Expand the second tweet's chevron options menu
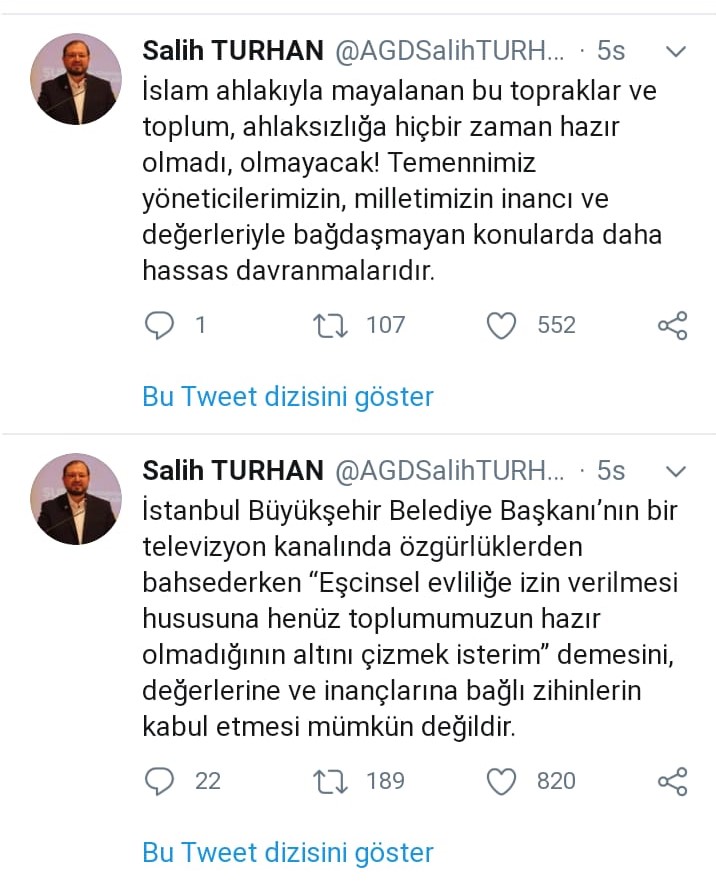Viewport: 716px width, 881px height. [676, 471]
